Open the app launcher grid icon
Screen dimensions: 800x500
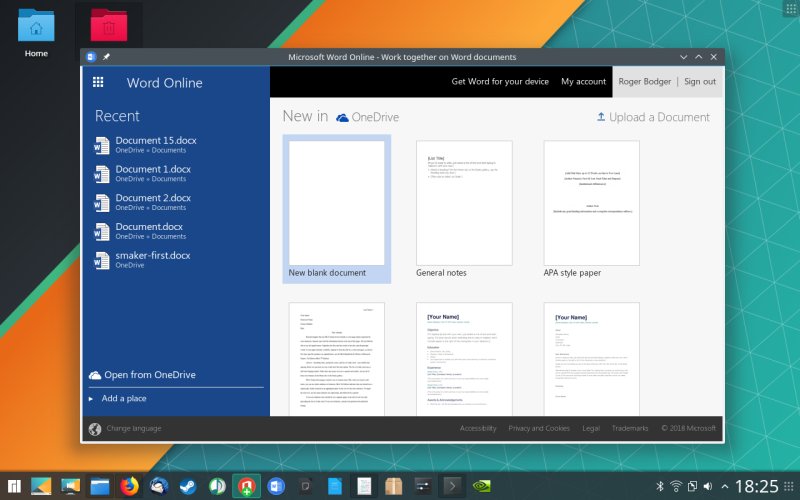coord(98,82)
